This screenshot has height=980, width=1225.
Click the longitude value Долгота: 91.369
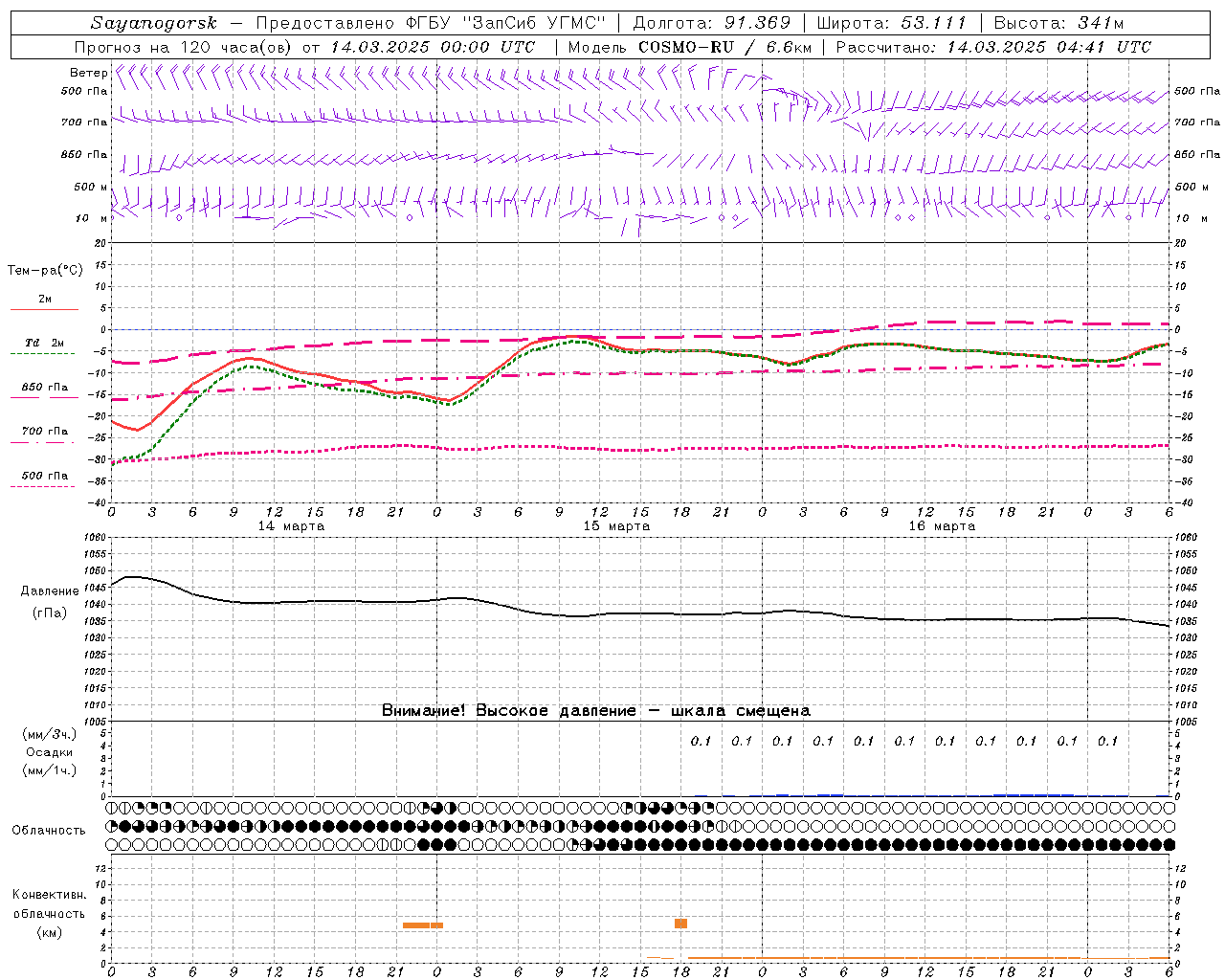[x=712, y=23]
